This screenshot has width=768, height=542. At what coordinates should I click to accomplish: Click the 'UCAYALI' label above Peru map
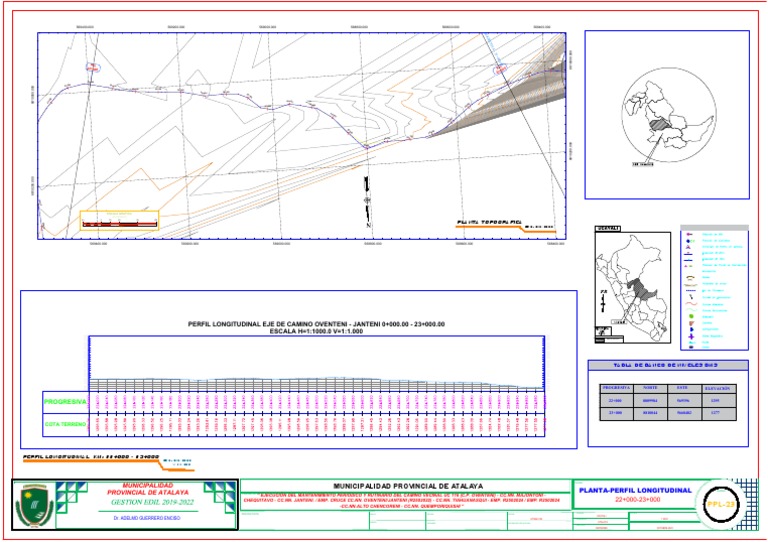tap(608, 229)
